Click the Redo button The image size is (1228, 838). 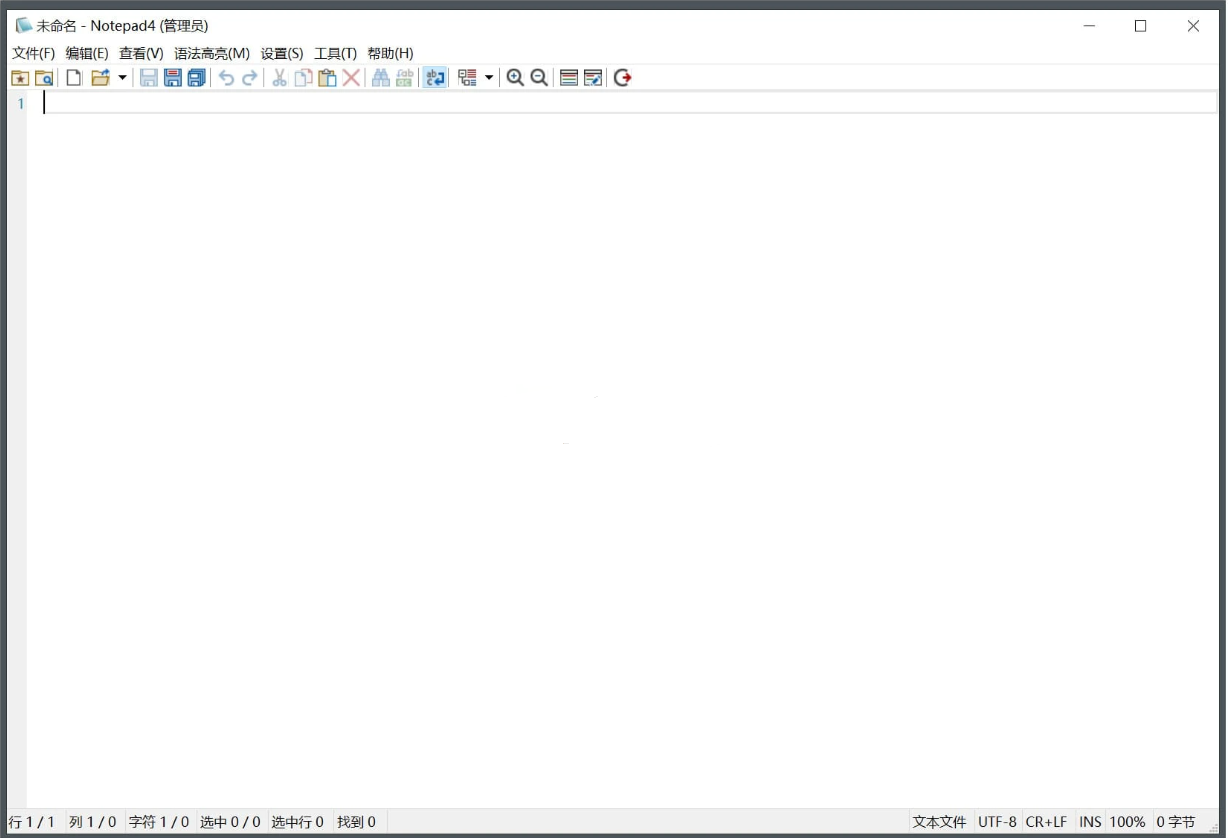249,77
